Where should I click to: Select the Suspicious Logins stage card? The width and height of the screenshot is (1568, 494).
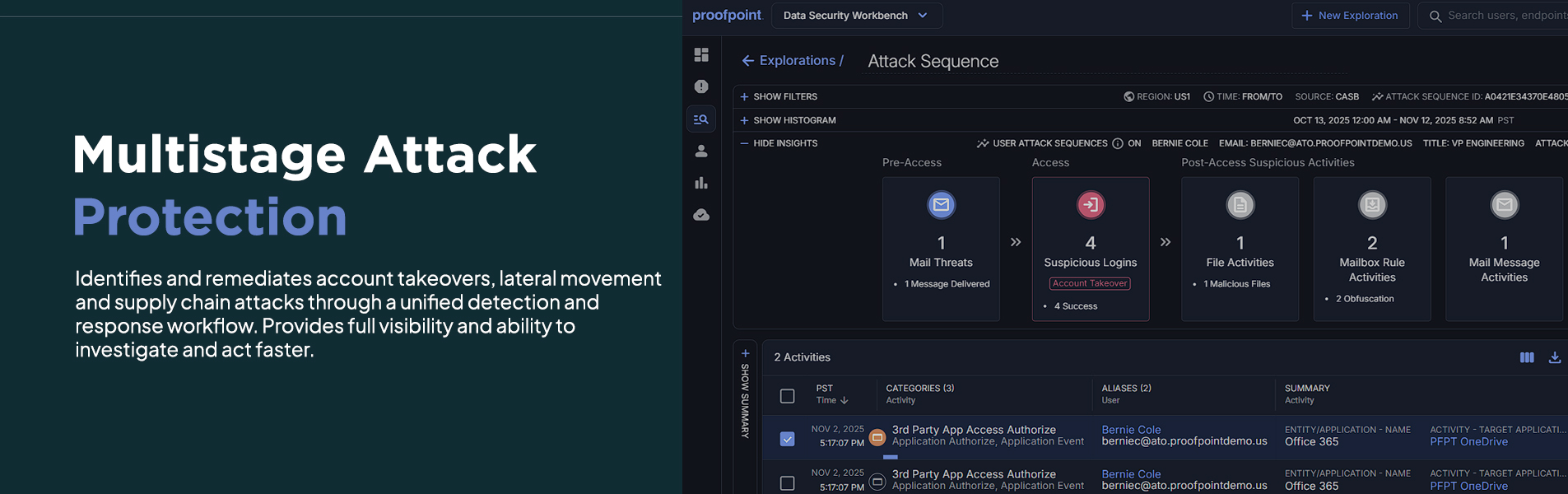[x=1091, y=249]
